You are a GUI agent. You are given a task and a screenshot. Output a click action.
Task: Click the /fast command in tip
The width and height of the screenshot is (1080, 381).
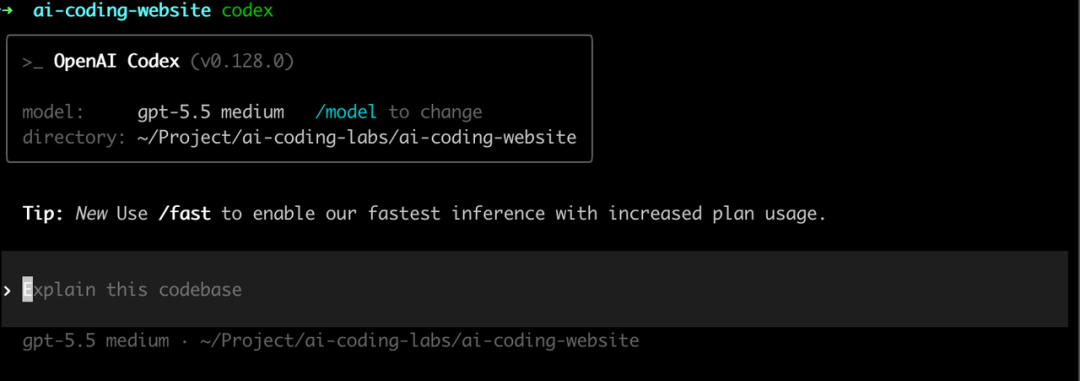pos(184,214)
